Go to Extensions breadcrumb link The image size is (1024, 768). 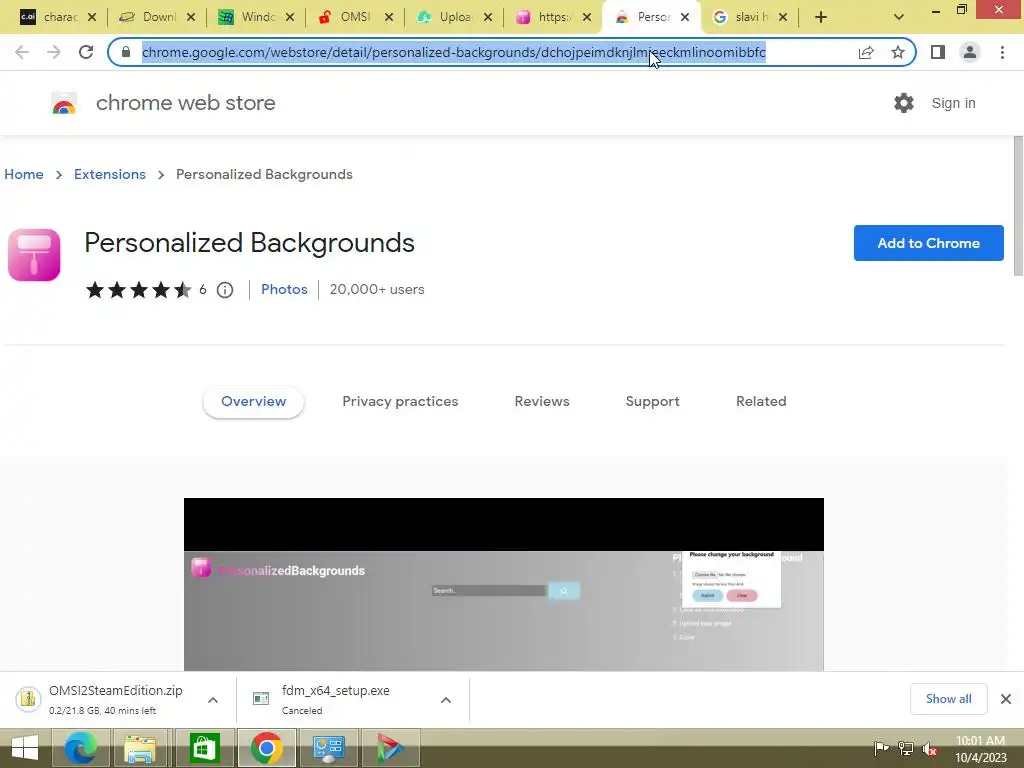(x=110, y=174)
